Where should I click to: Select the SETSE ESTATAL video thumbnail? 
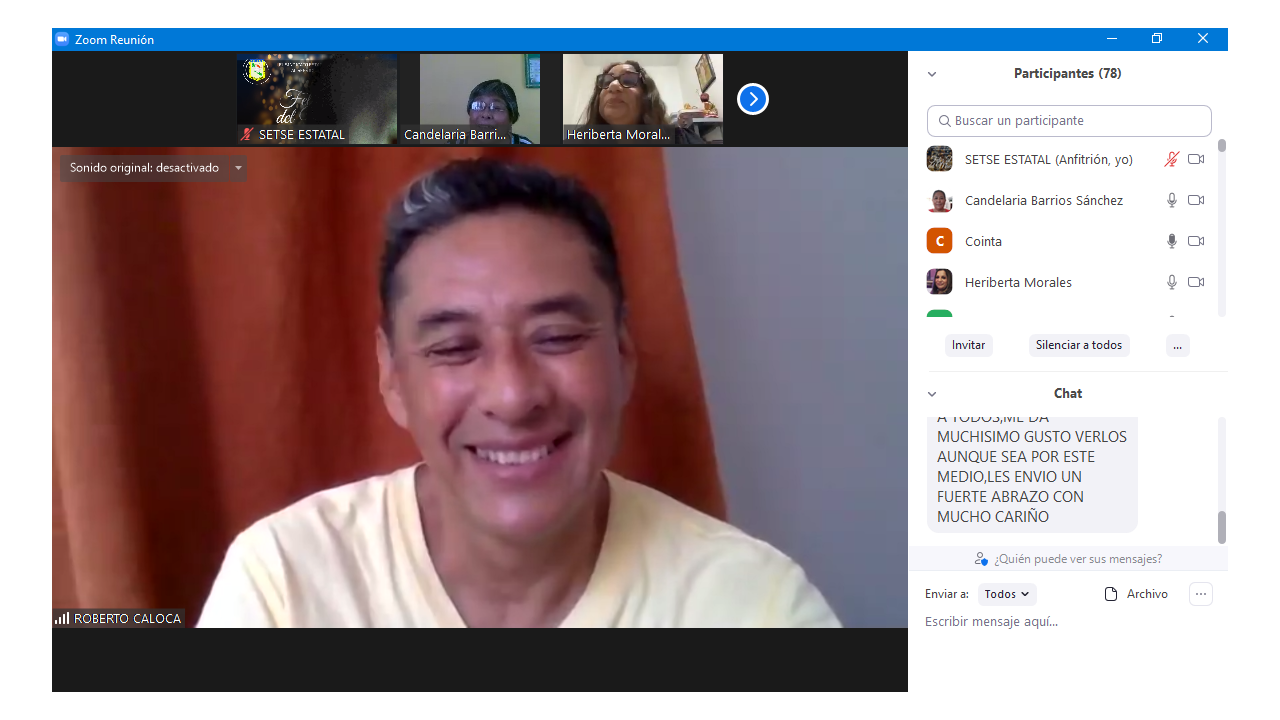[317, 99]
